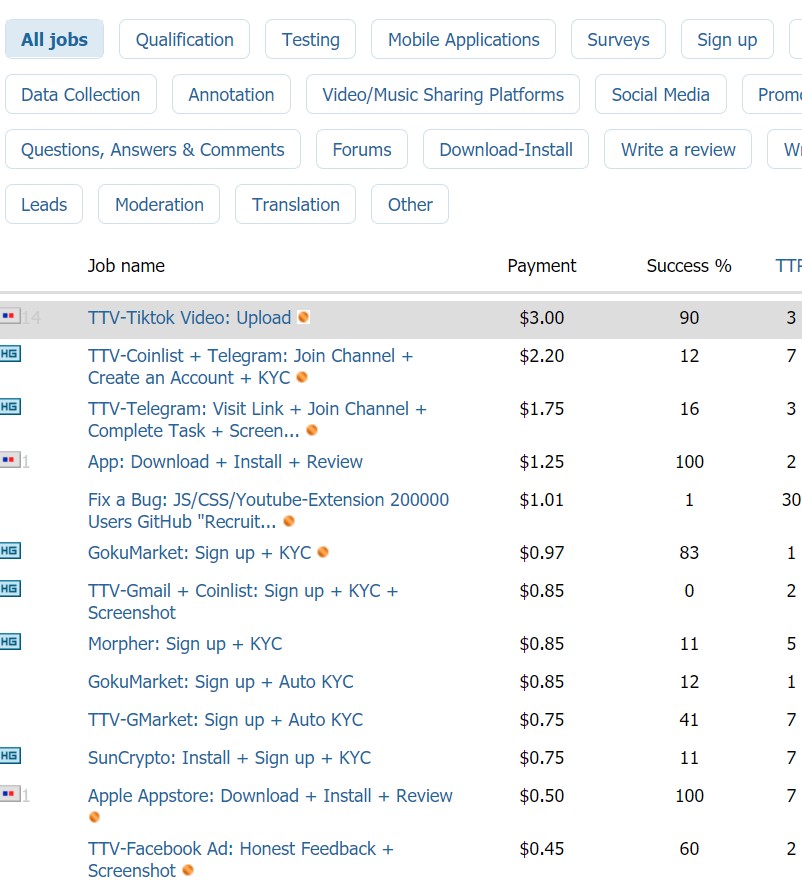Open the App: Download + Install + Review job
802x880 pixels.
225,462
